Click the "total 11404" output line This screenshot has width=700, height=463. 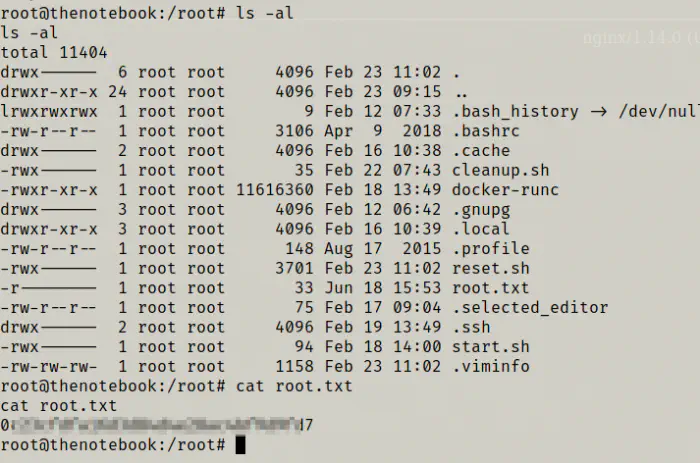pyautogui.click(x=54, y=53)
